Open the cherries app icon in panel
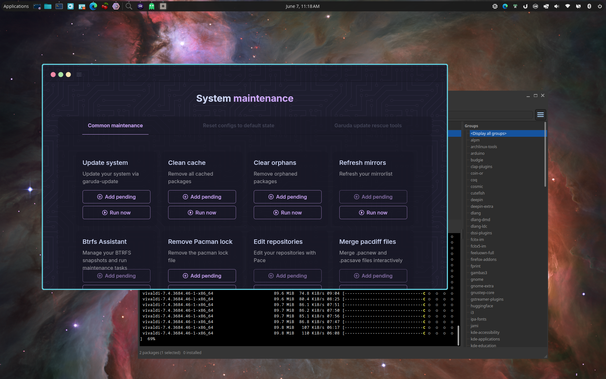 click(x=105, y=6)
